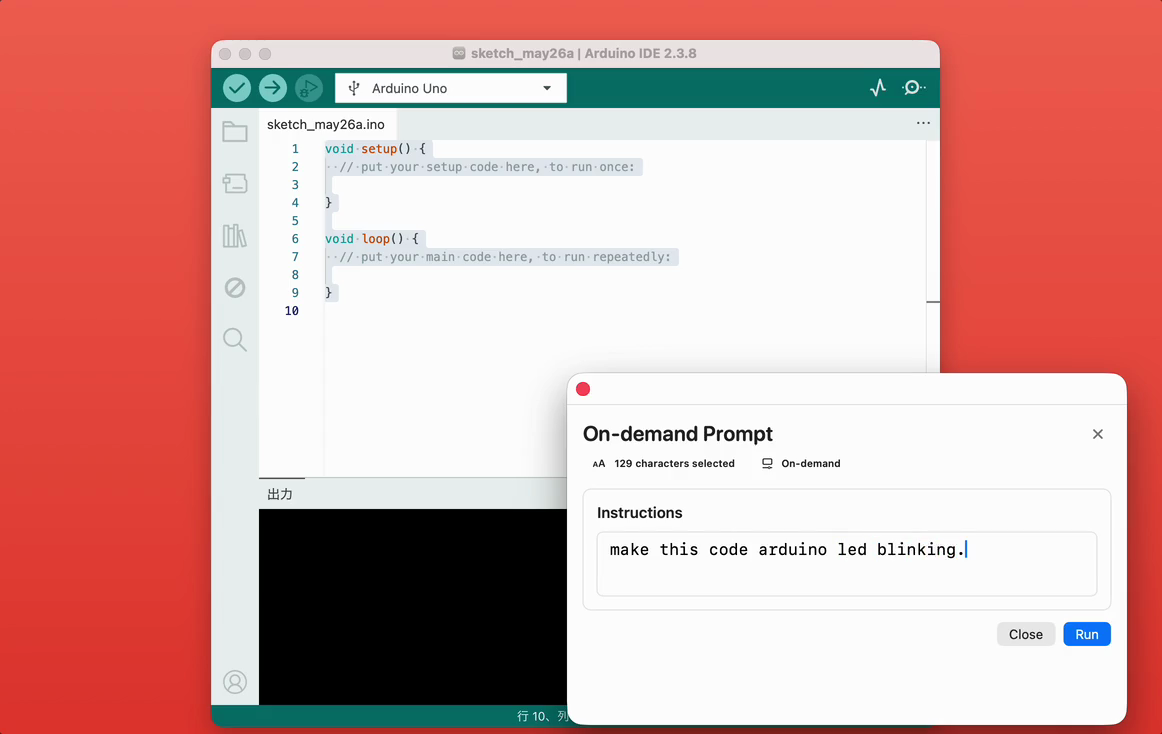
Task: Click the user account icon in the sidebar
Action: click(x=235, y=682)
